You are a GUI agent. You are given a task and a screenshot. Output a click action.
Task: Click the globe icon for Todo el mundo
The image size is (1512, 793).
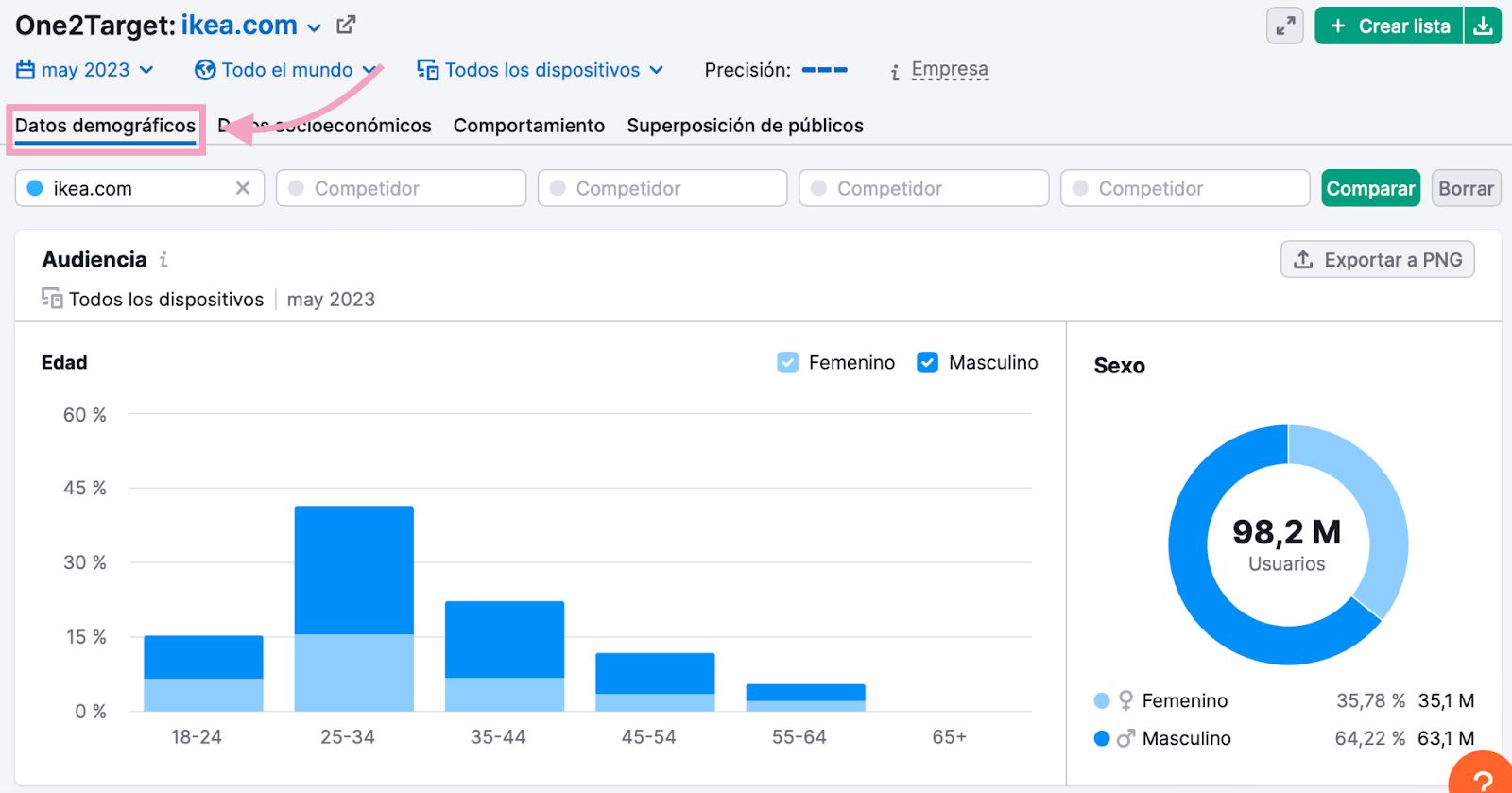pos(205,70)
